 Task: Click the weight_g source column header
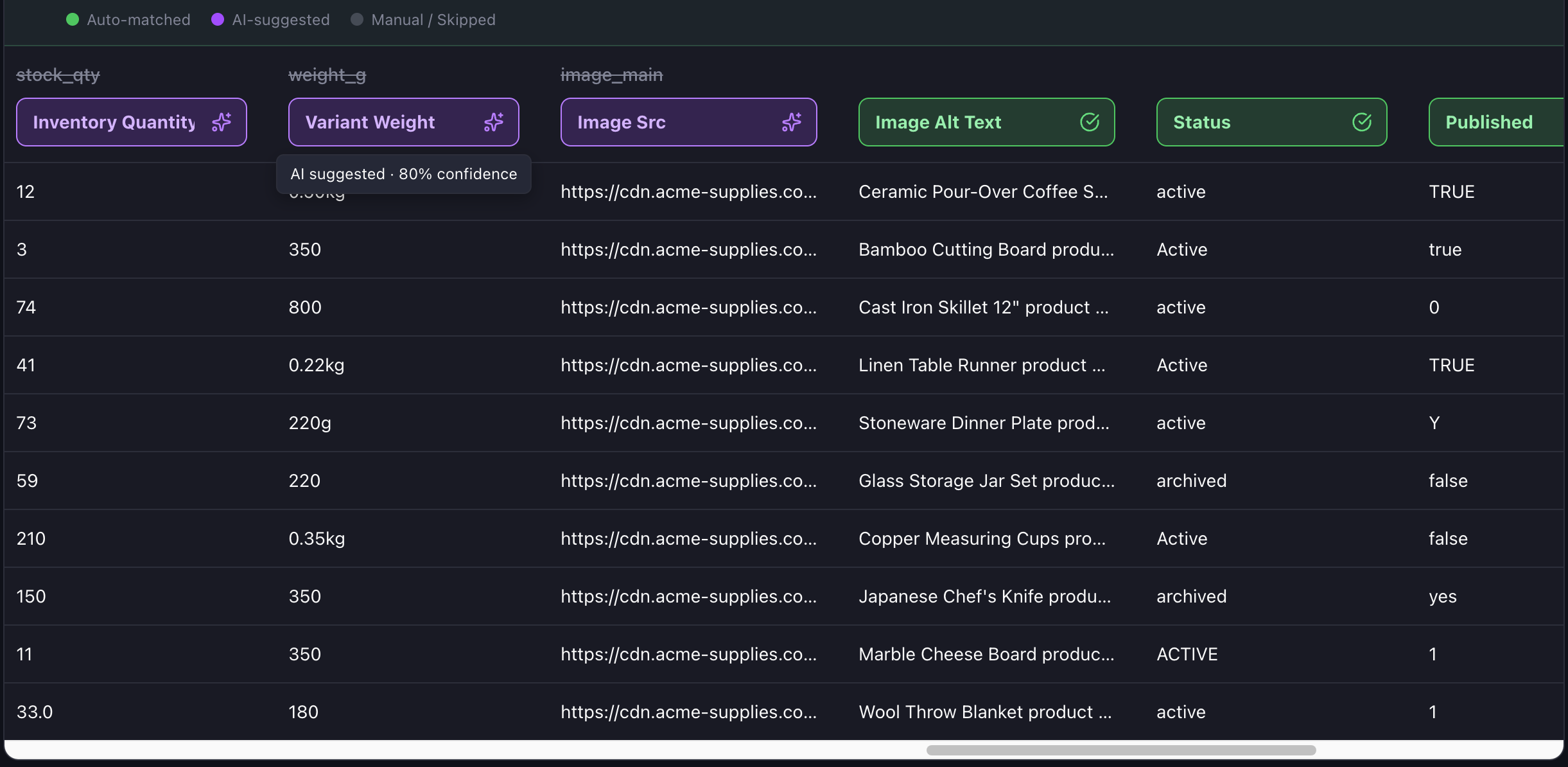click(327, 75)
